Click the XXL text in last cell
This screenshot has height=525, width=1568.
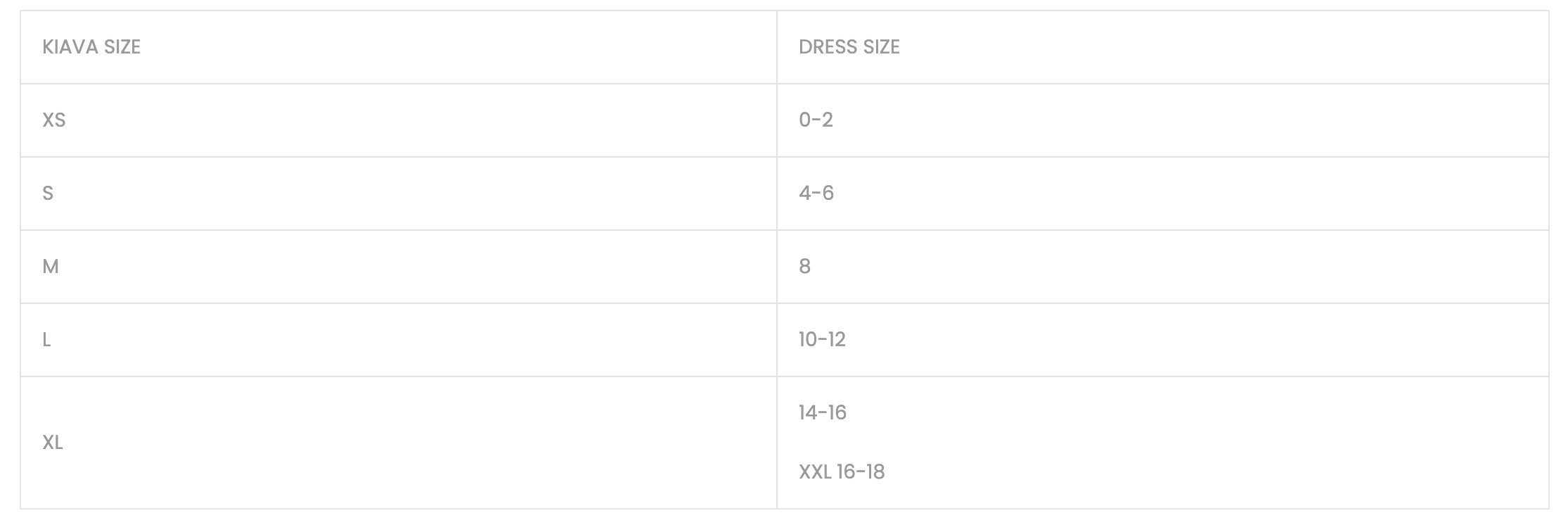coord(815,472)
